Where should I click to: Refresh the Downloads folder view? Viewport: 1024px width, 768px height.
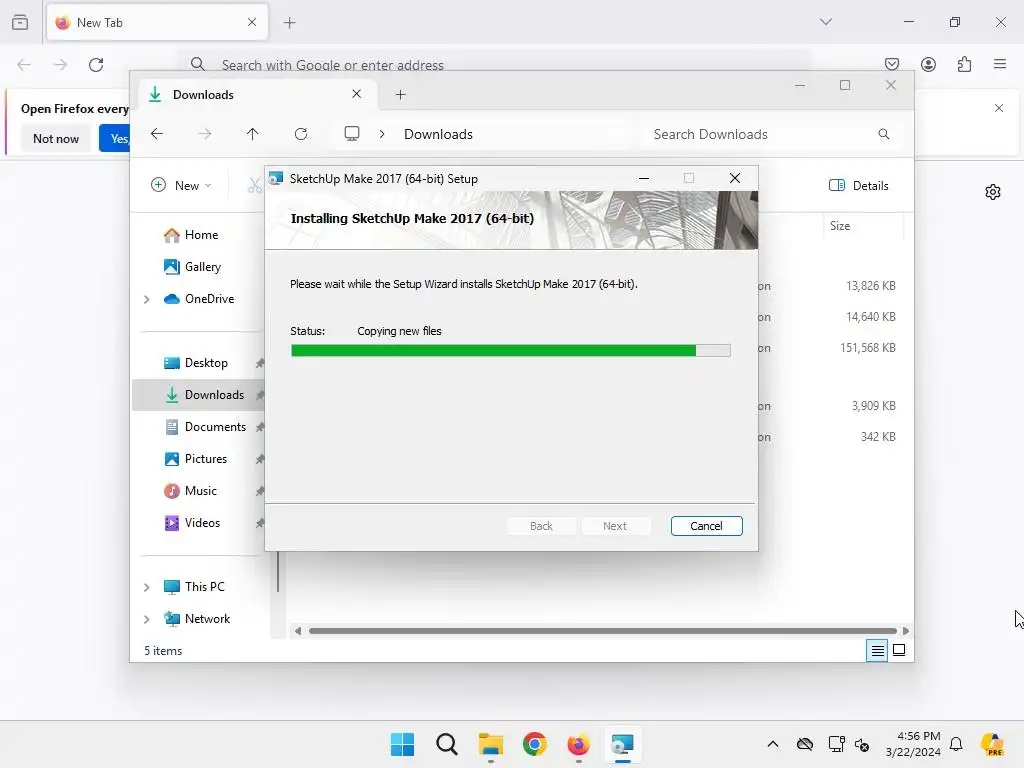click(x=300, y=134)
